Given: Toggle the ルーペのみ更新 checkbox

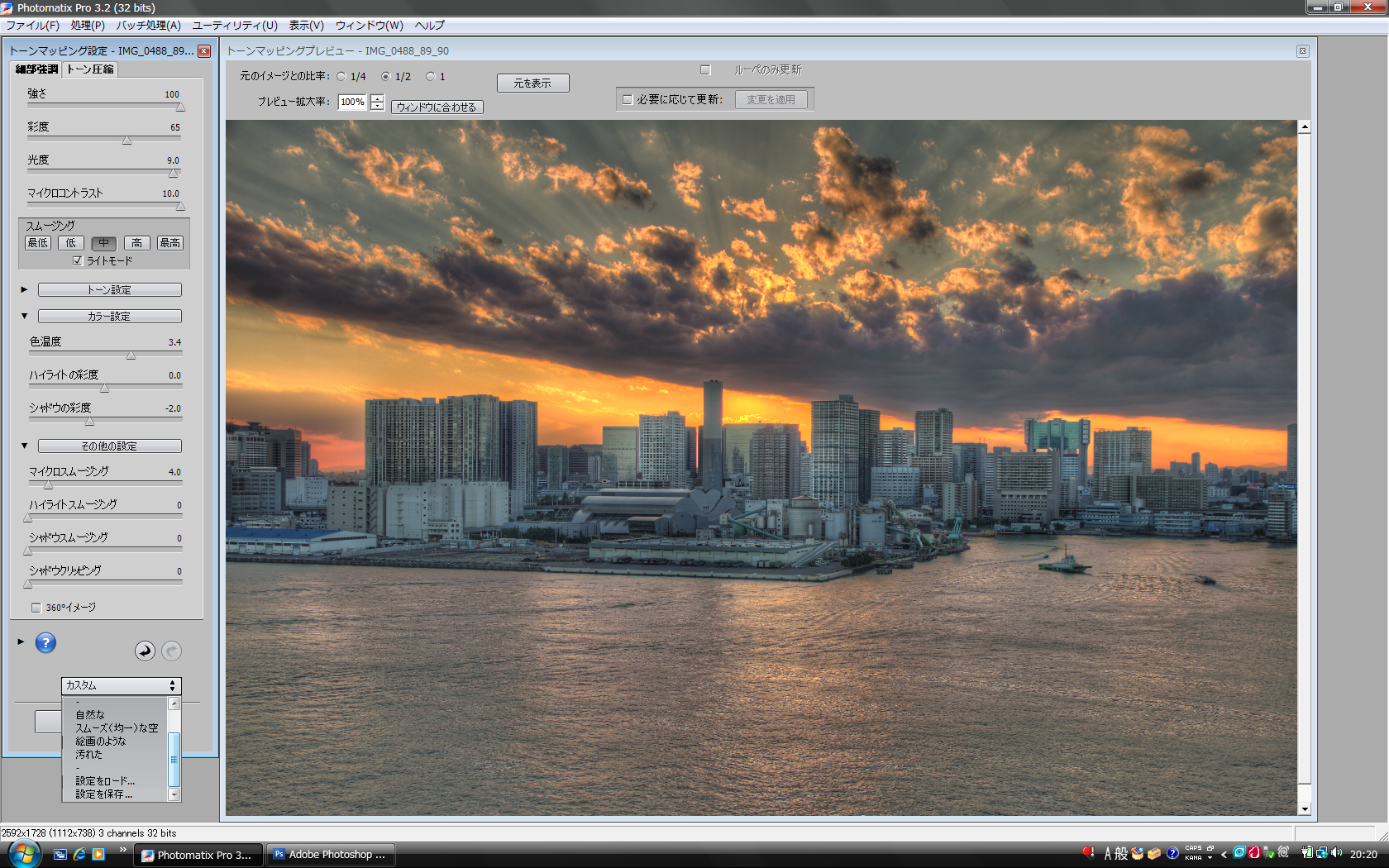Looking at the screenshot, I should click(x=705, y=70).
